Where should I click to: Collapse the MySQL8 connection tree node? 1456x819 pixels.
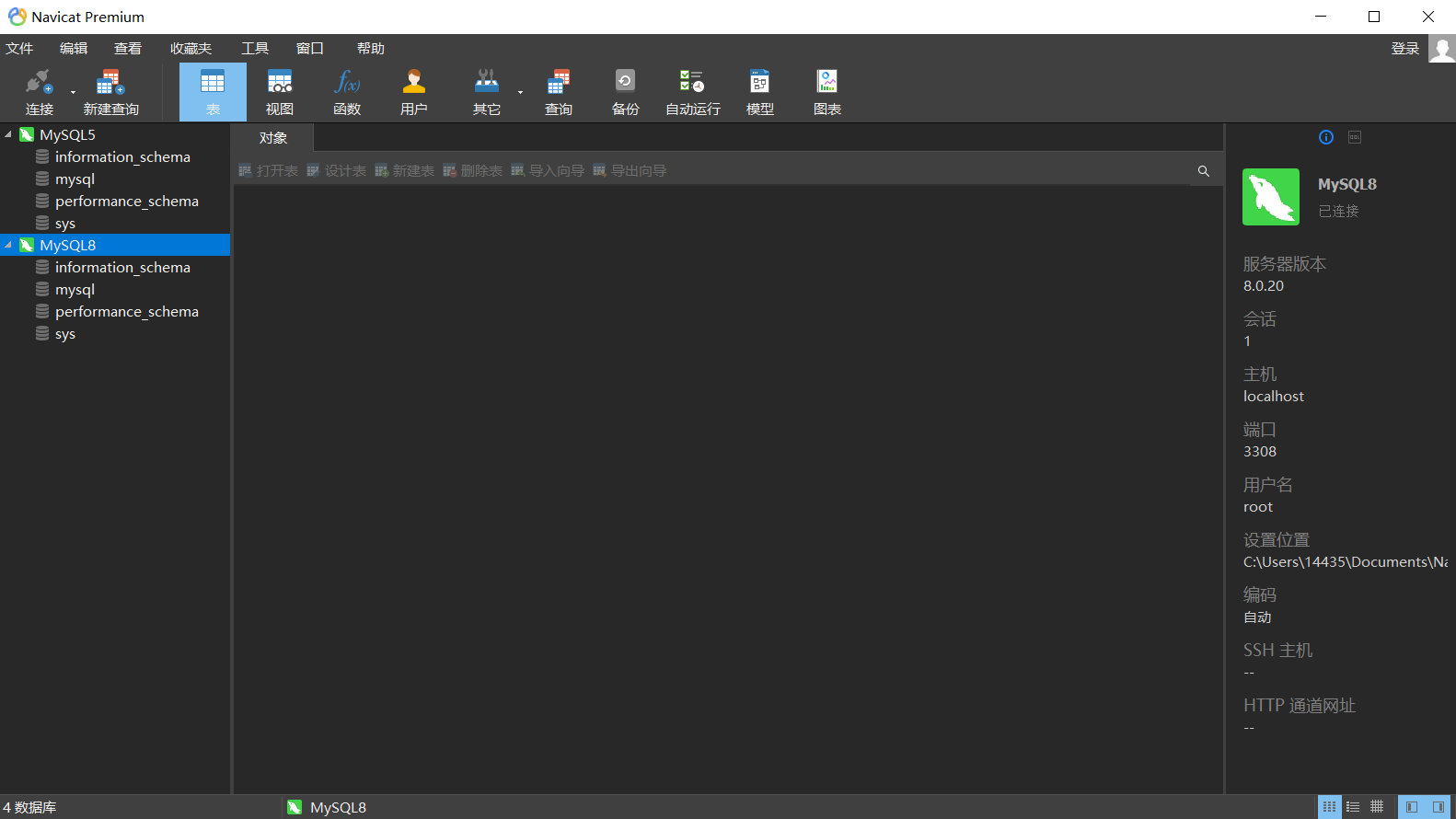(8, 245)
